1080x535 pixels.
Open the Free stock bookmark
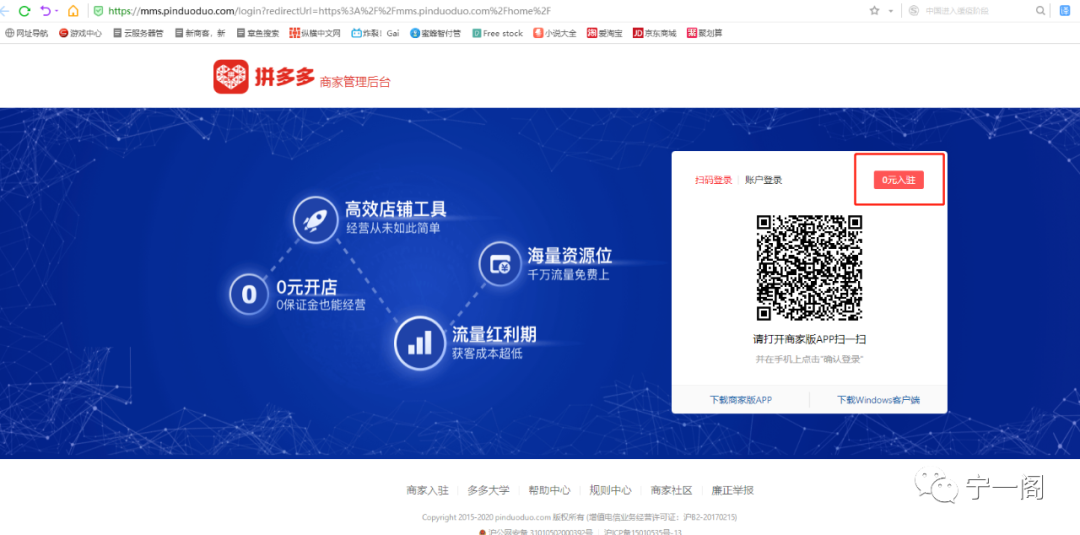click(x=497, y=33)
